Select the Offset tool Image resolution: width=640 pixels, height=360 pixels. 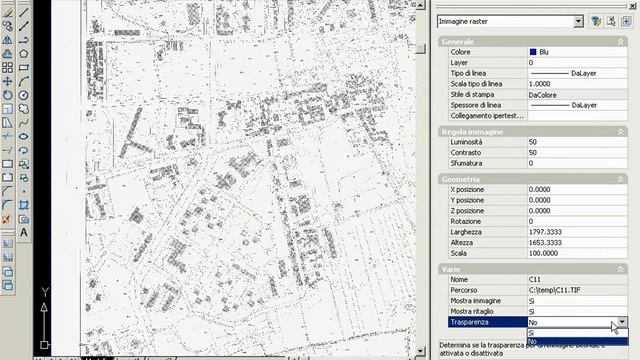pos(7,53)
